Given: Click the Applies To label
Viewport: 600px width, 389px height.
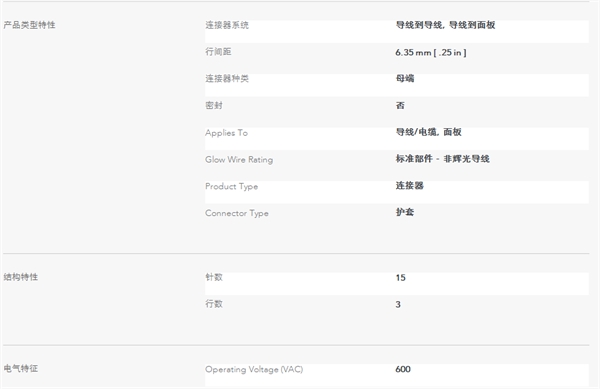Looking at the screenshot, I should 227,133.
